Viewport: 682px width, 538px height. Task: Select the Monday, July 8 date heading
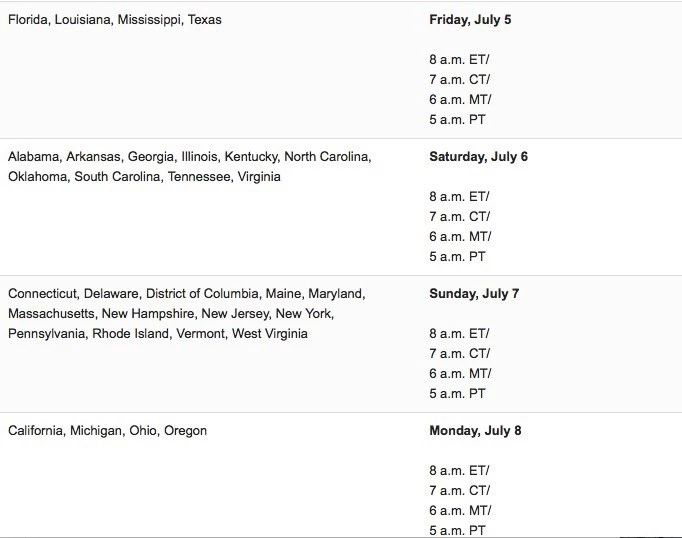[x=475, y=431]
